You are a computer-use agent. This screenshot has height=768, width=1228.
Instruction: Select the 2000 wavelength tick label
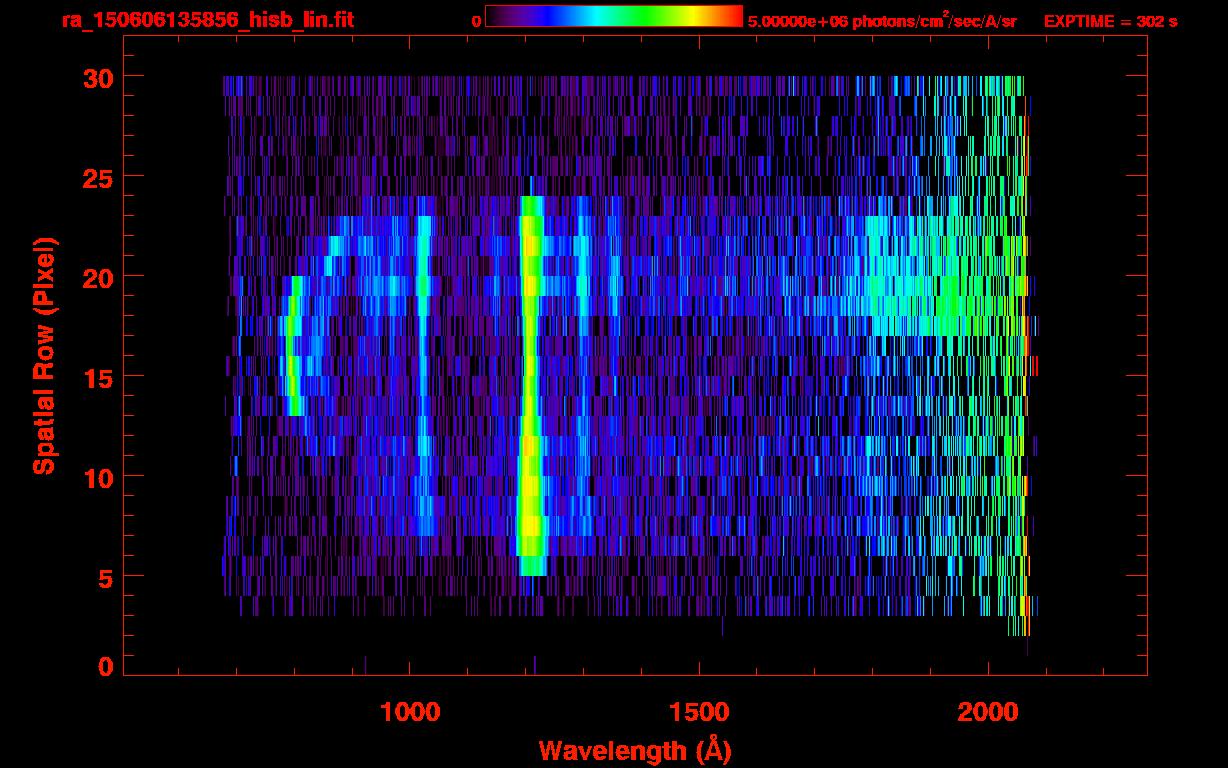pos(987,712)
